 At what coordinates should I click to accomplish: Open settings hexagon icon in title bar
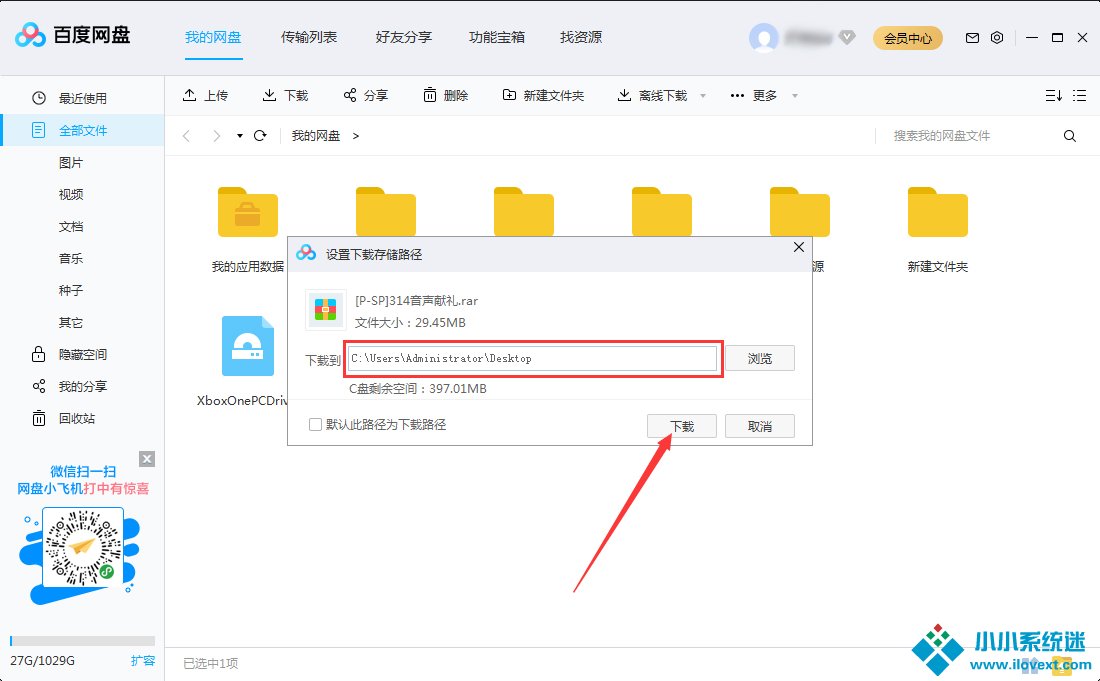(997, 38)
